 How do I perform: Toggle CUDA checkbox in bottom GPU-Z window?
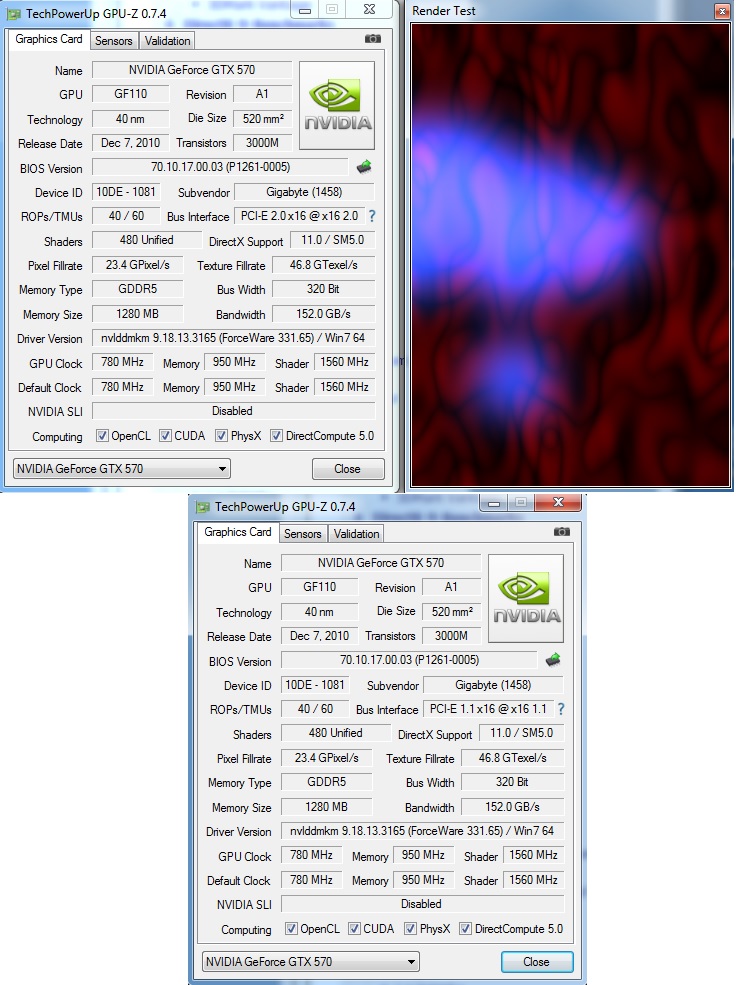point(354,928)
